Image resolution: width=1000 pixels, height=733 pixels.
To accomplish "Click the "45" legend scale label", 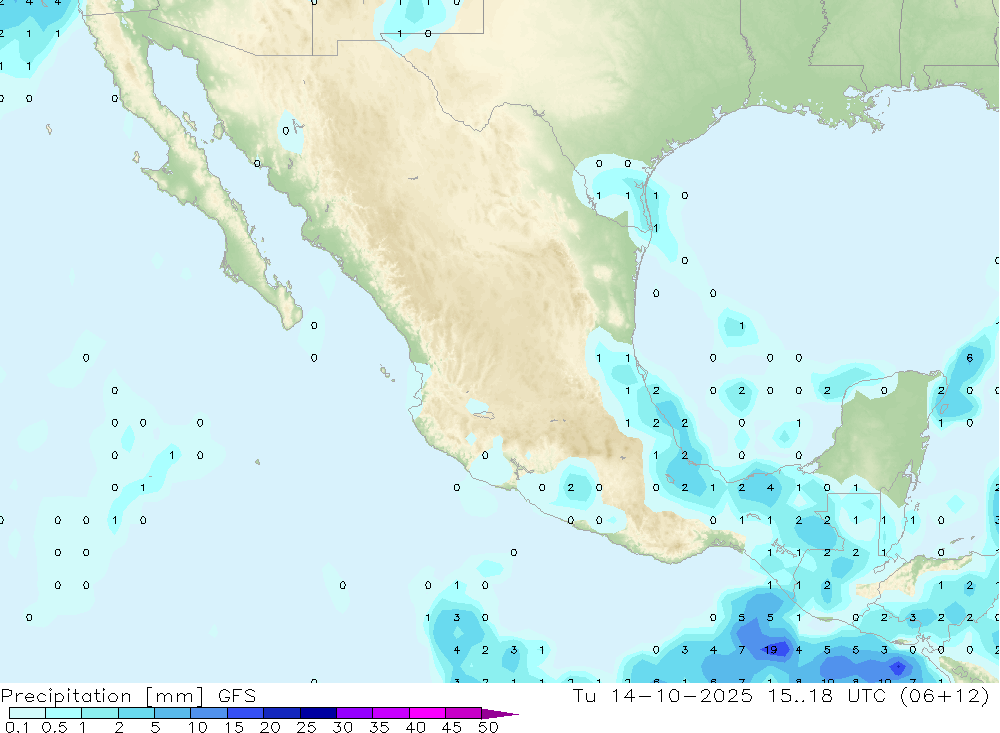I will point(452,727).
